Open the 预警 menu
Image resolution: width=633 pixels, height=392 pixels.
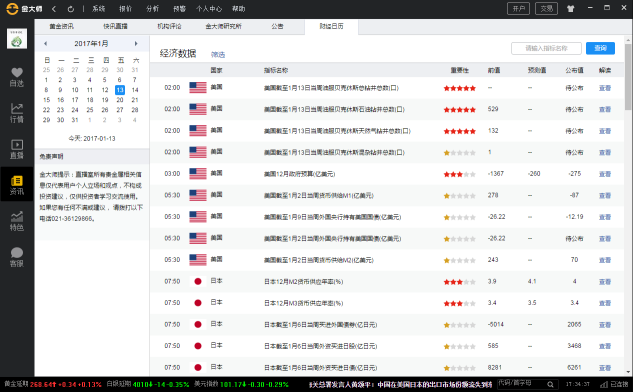(x=179, y=8)
